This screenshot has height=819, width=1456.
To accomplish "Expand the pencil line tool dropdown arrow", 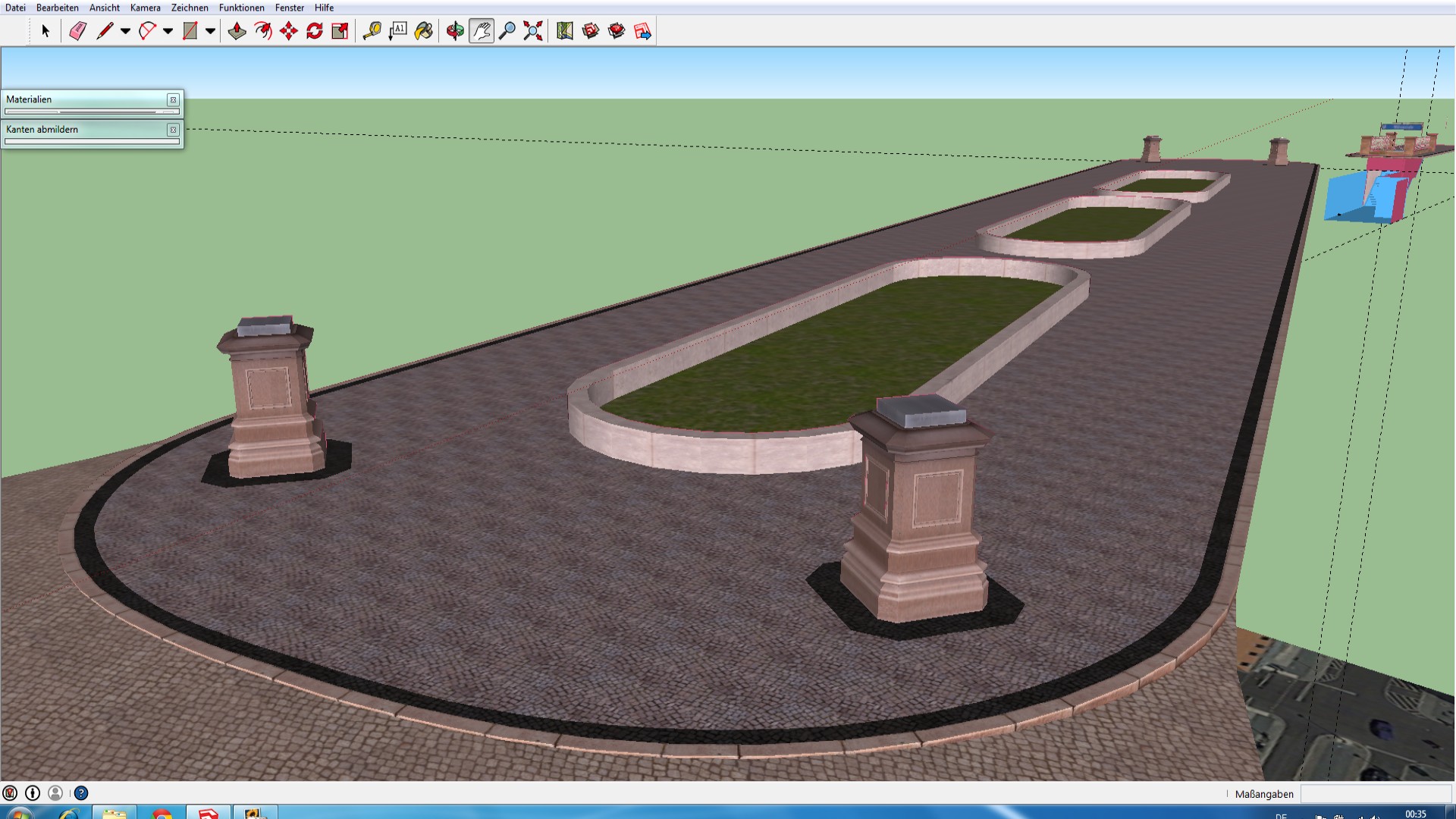I will [x=125, y=31].
